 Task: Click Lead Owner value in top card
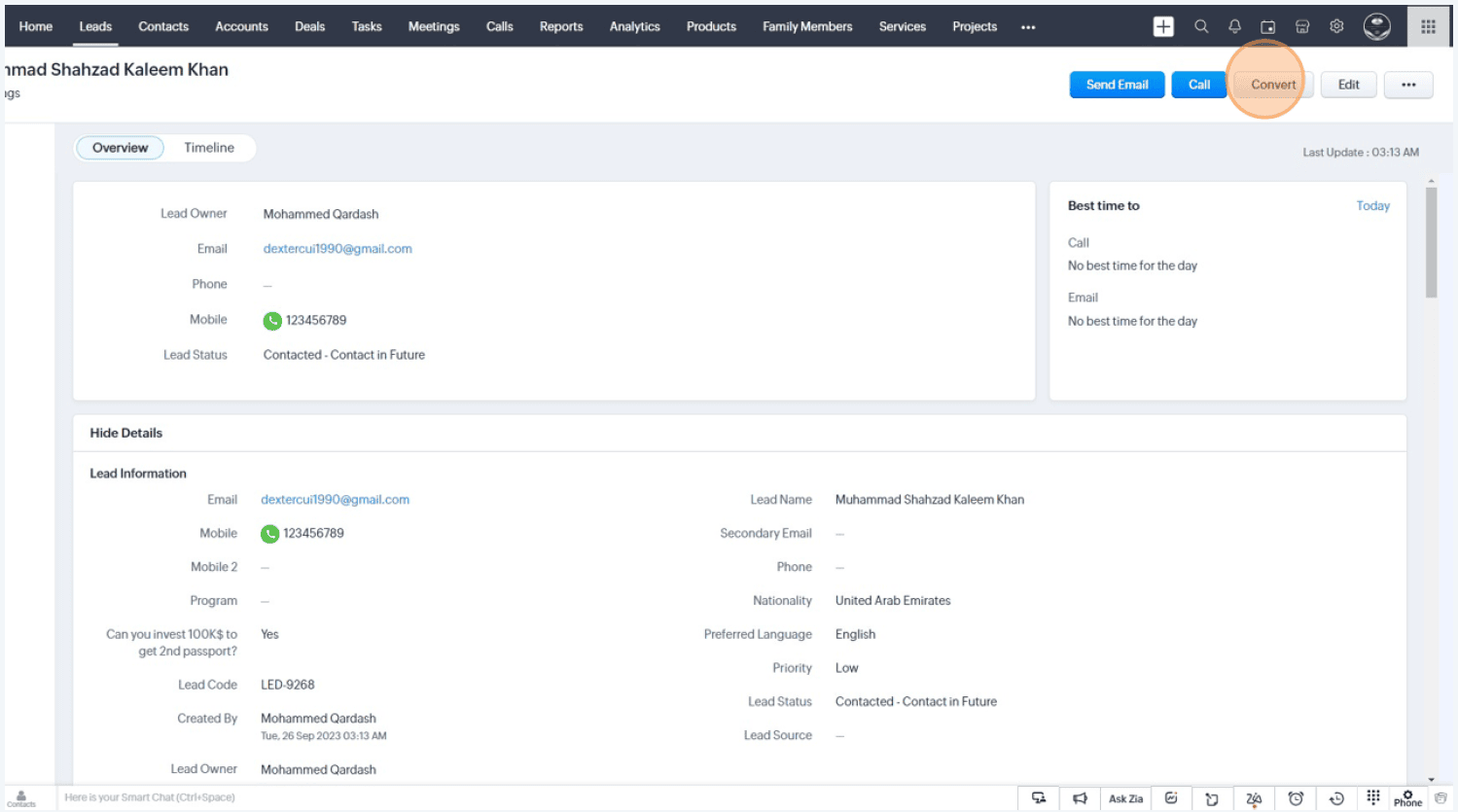[321, 214]
